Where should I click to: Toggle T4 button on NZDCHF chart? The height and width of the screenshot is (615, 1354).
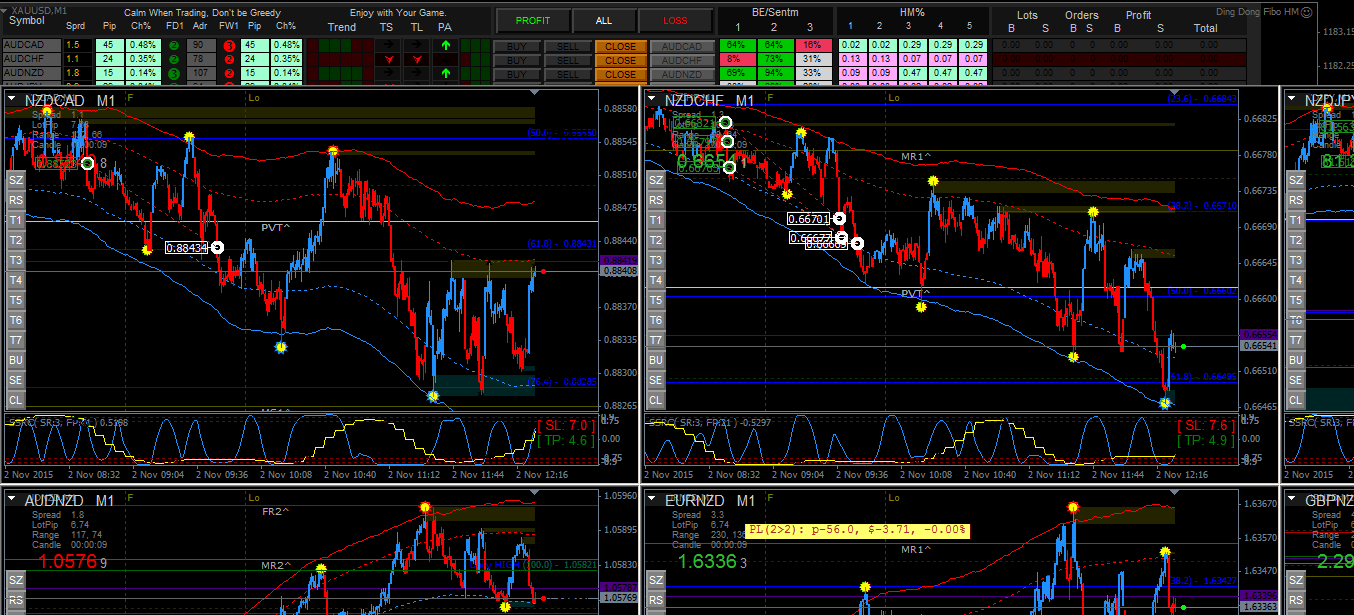point(655,280)
